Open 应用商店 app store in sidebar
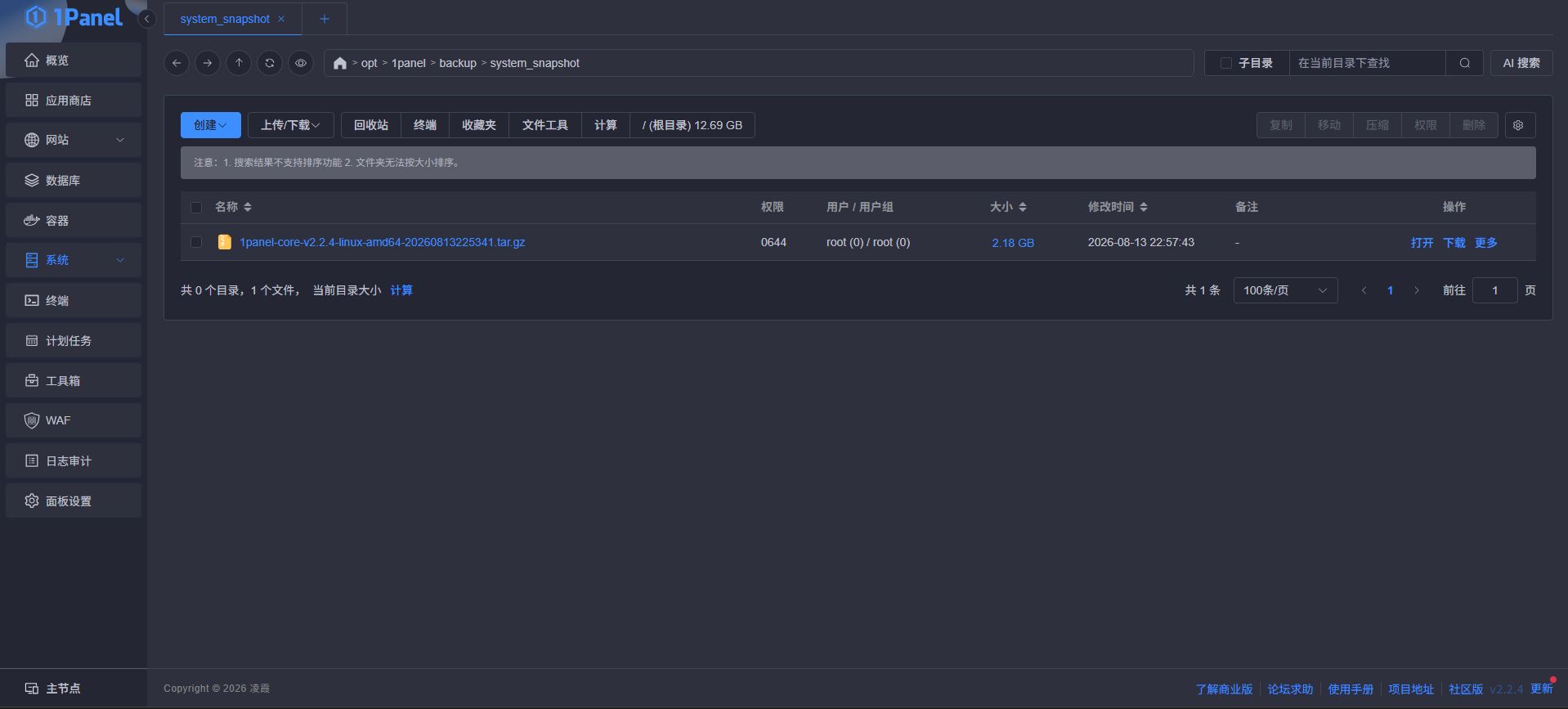1568x709 pixels. (x=74, y=100)
